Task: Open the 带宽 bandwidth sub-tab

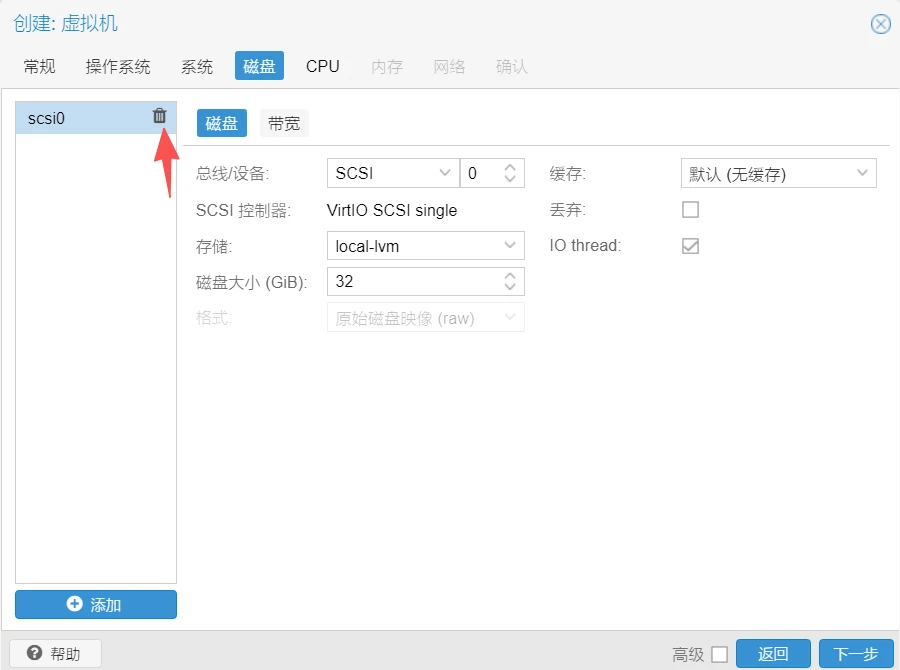Action: [284, 124]
